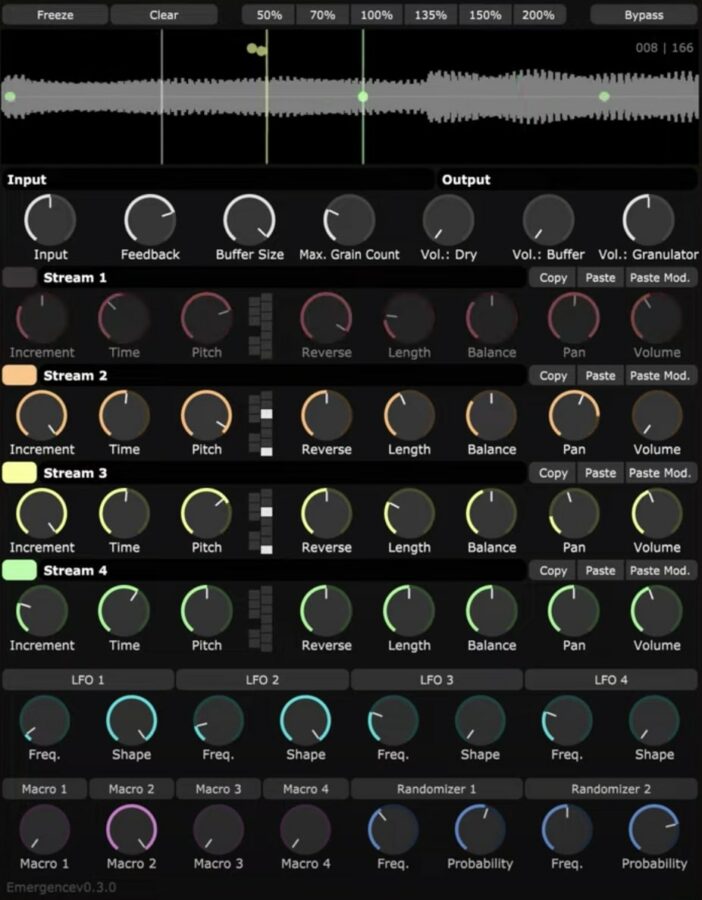
Task: Click the Stream 4 Volume knob
Action: click(x=656, y=610)
